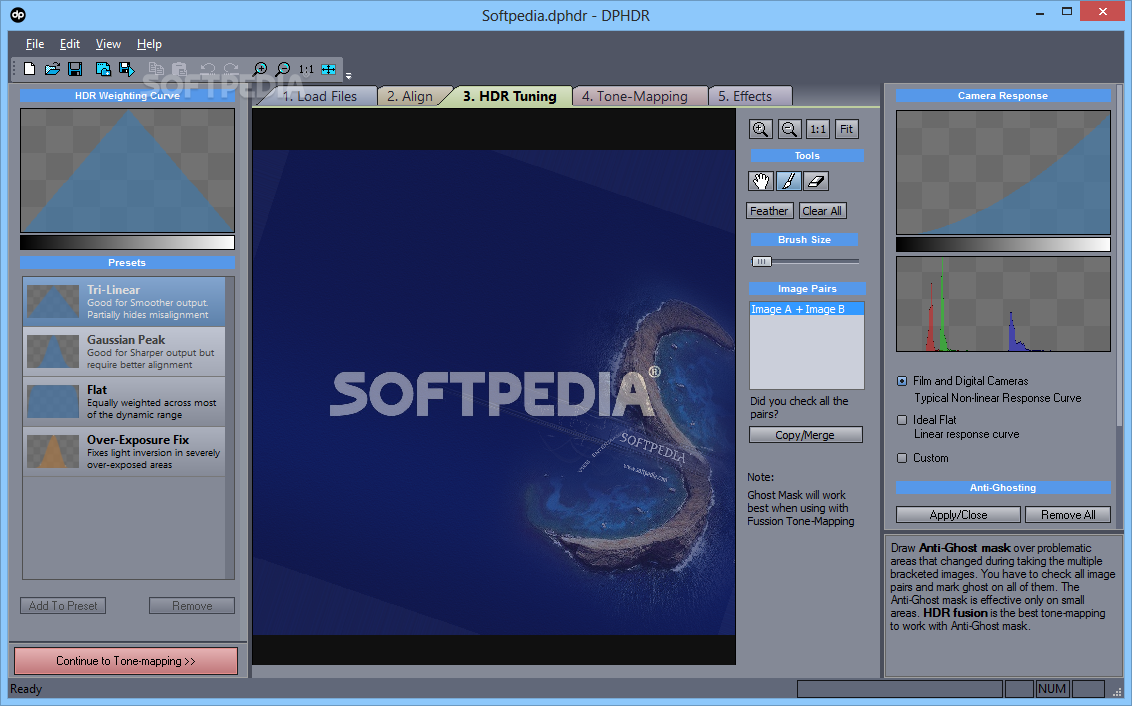
Task: Go to the 4. Tone-Mapping tab
Action: pyautogui.click(x=635, y=96)
